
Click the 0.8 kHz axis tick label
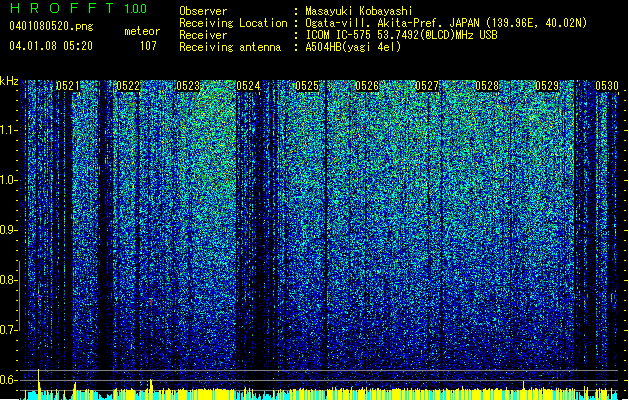(7, 280)
